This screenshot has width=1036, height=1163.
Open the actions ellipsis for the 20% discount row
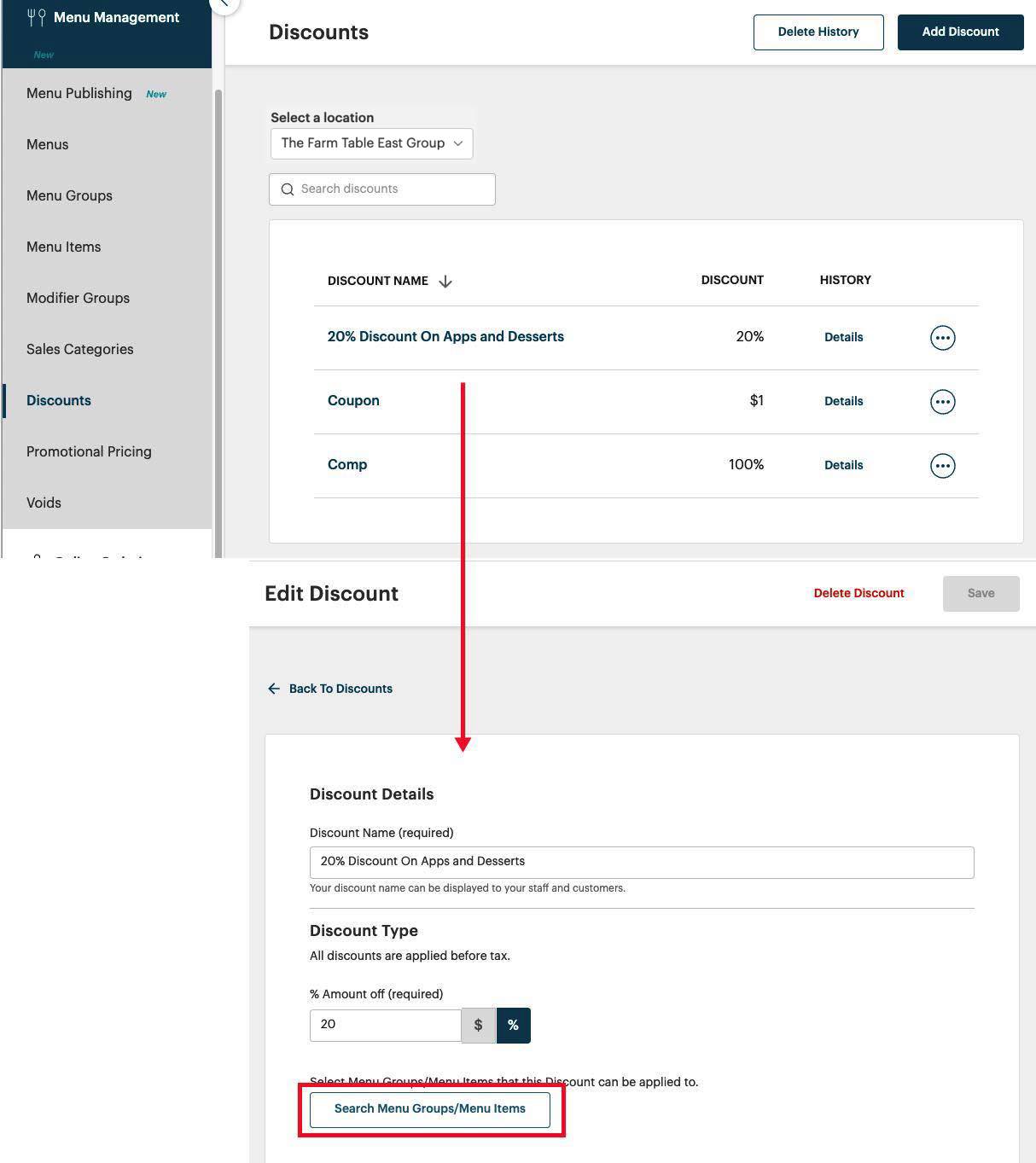coord(942,337)
